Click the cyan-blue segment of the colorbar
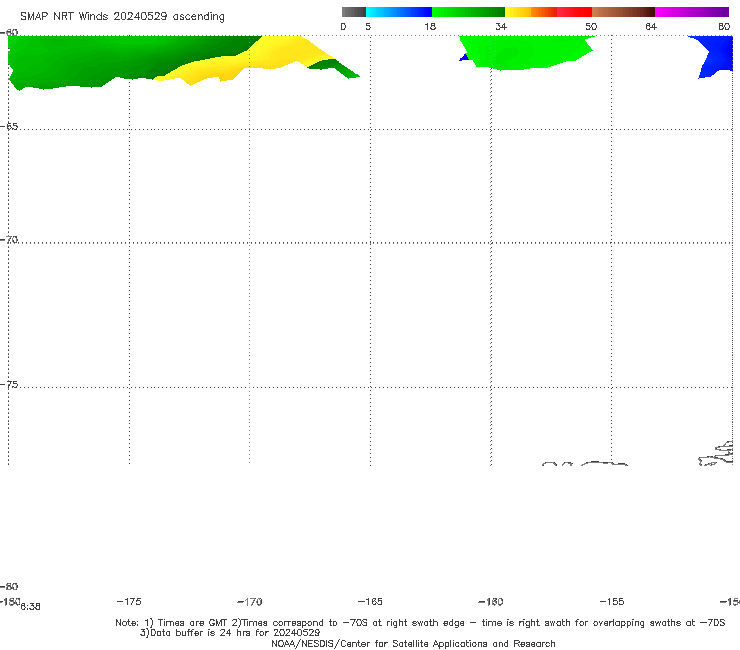740x650 pixels. coord(399,12)
